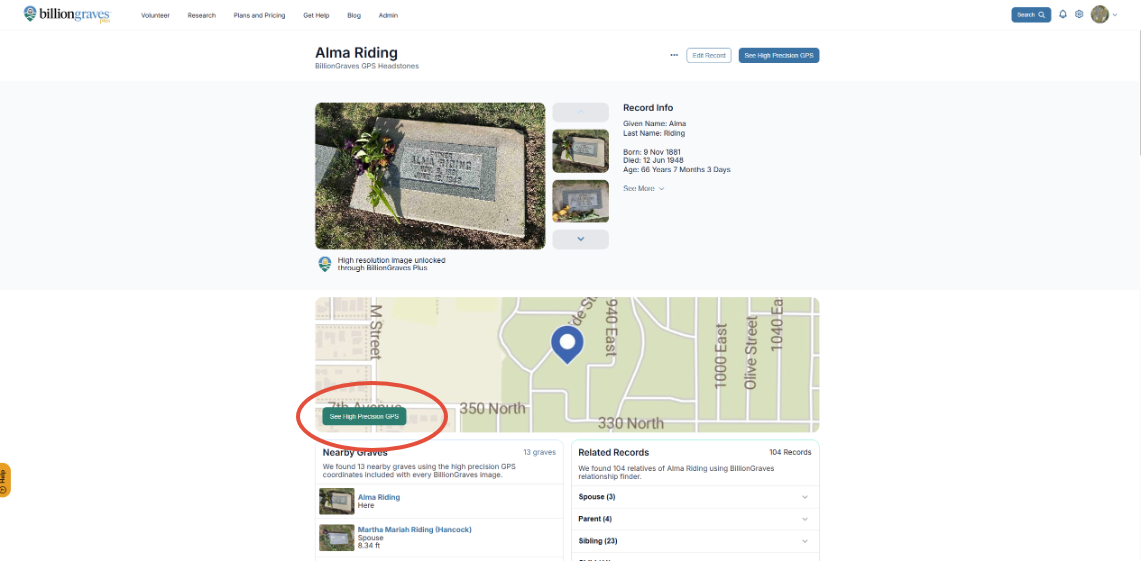Image resolution: width=1141 pixels, height=561 pixels.
Task: Select the second headstone thumbnail with yellow flowers
Action: point(580,201)
